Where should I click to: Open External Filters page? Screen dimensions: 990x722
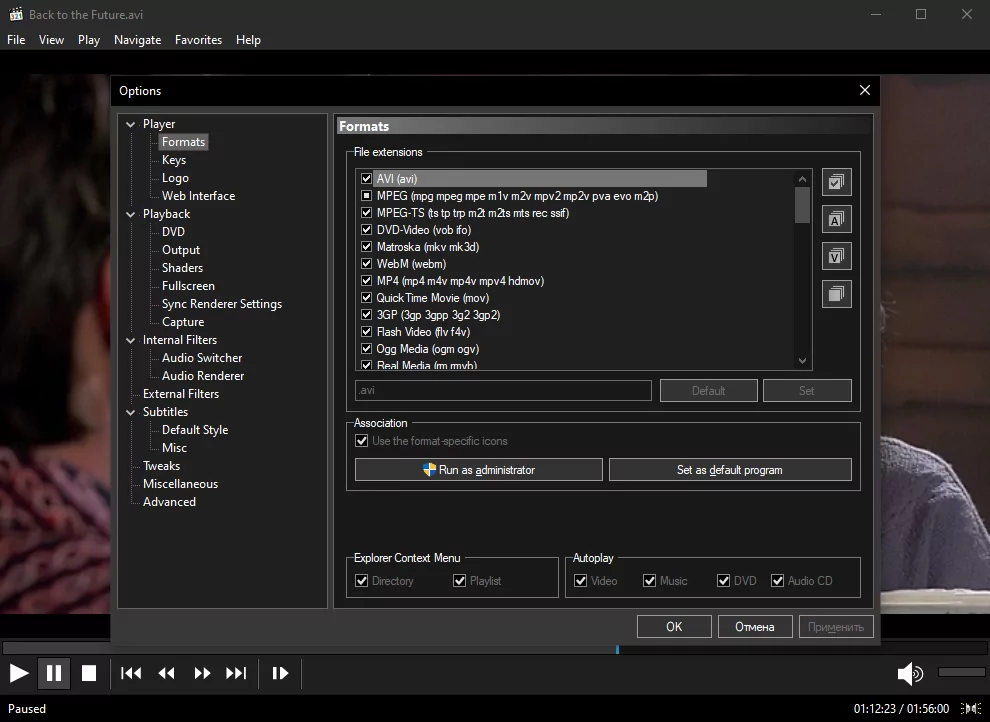click(x=181, y=394)
